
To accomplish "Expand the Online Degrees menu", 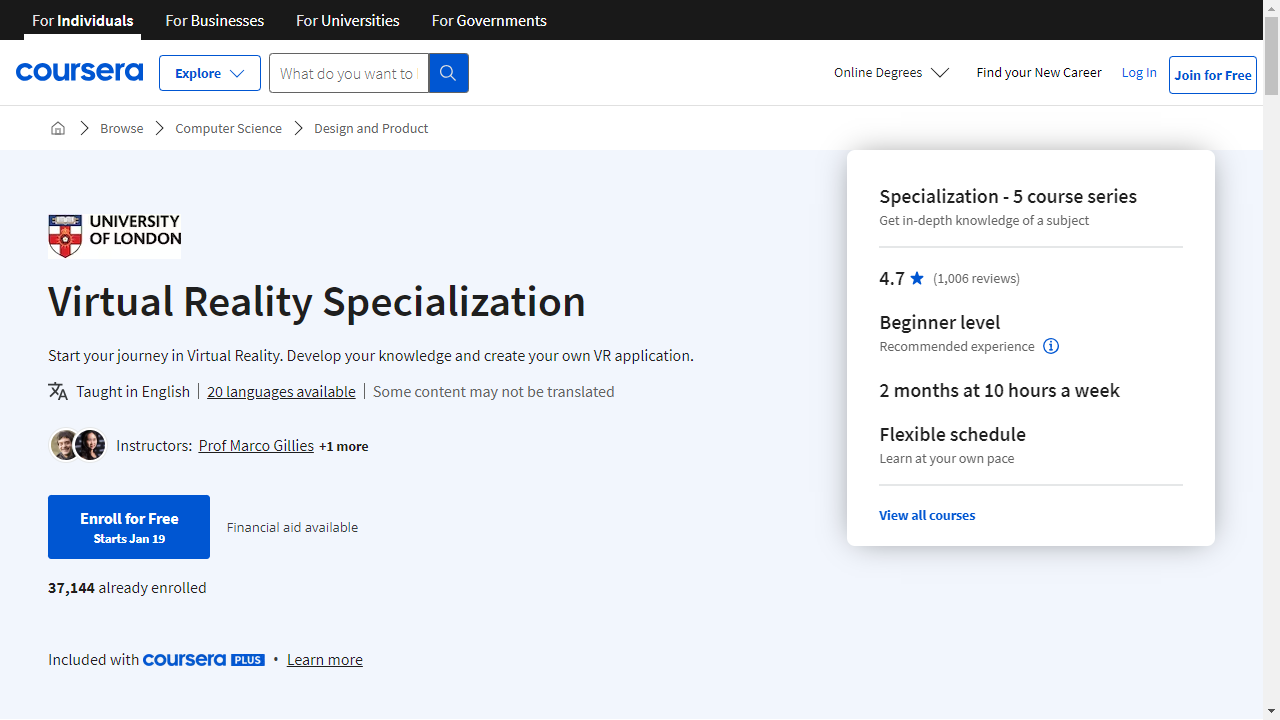I will [891, 72].
